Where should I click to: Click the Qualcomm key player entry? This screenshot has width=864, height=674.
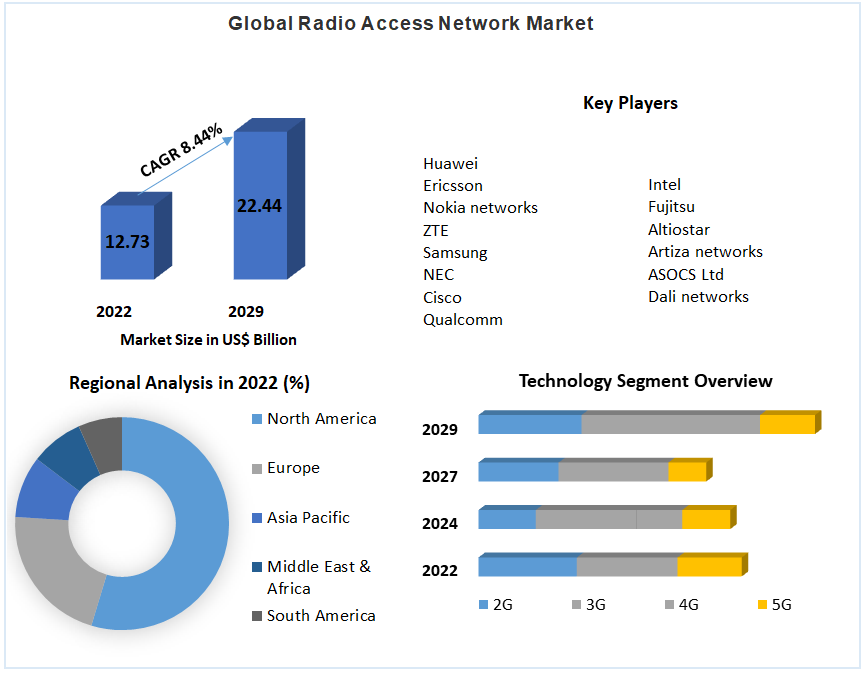[462, 319]
